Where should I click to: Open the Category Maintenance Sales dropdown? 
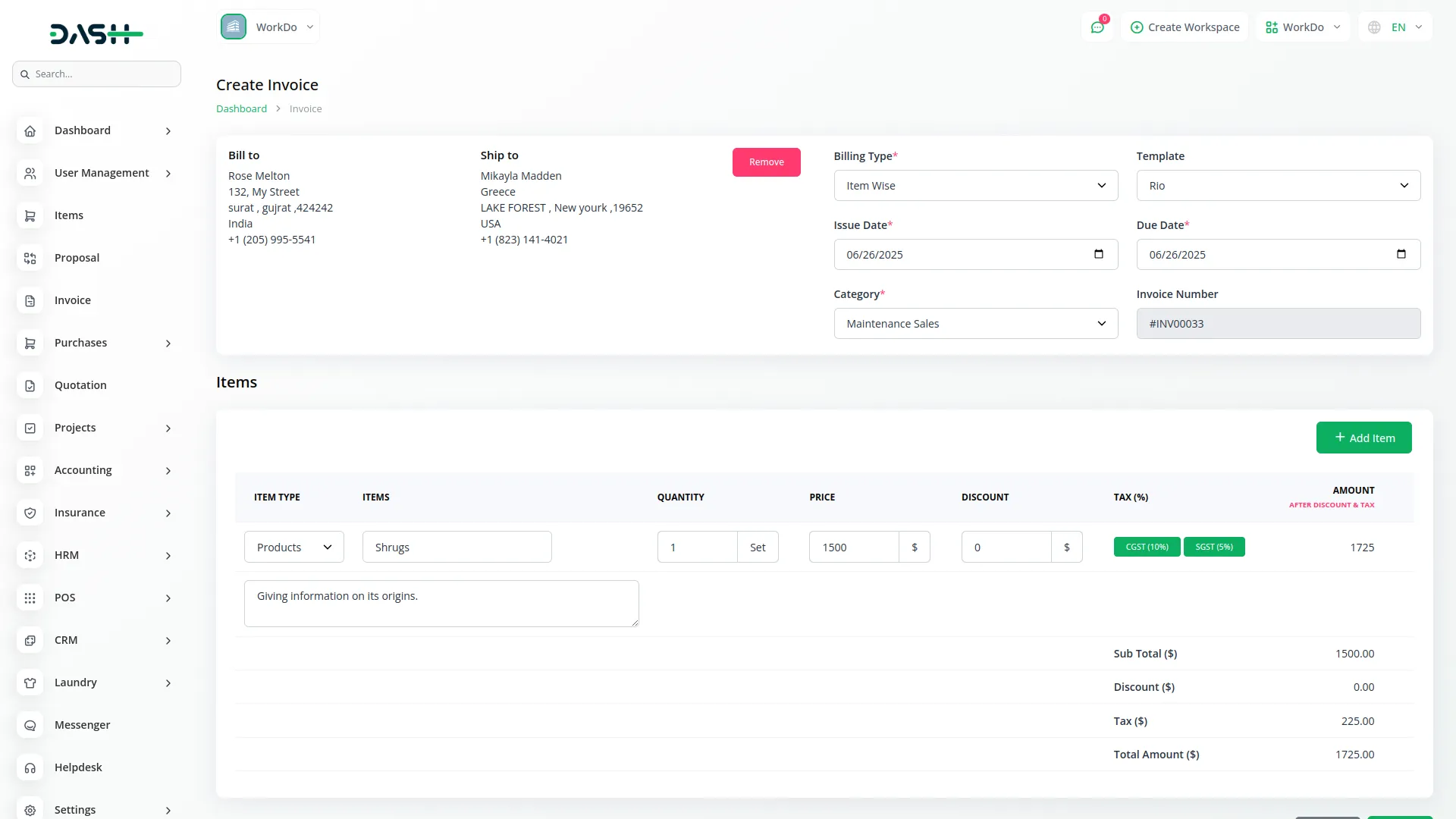[x=975, y=324]
